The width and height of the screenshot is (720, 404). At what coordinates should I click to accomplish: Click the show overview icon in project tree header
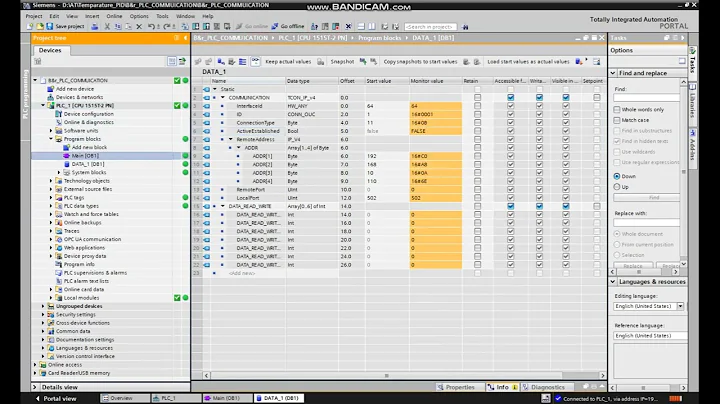pos(176,38)
